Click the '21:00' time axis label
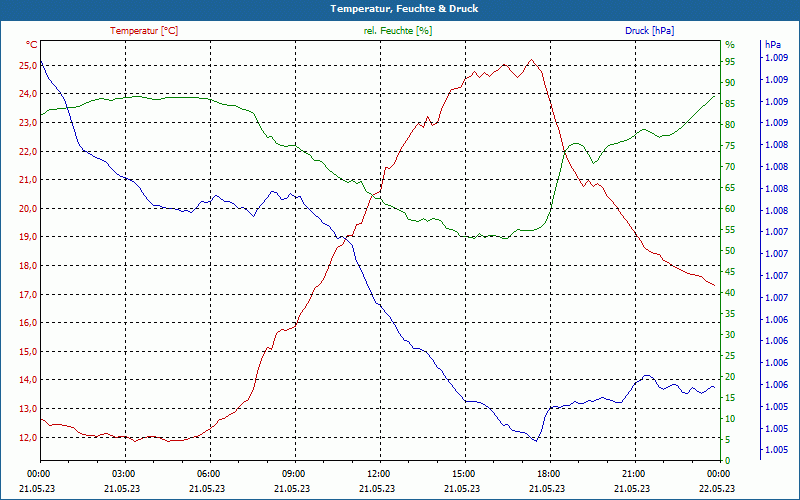The image size is (800, 500). point(633,473)
